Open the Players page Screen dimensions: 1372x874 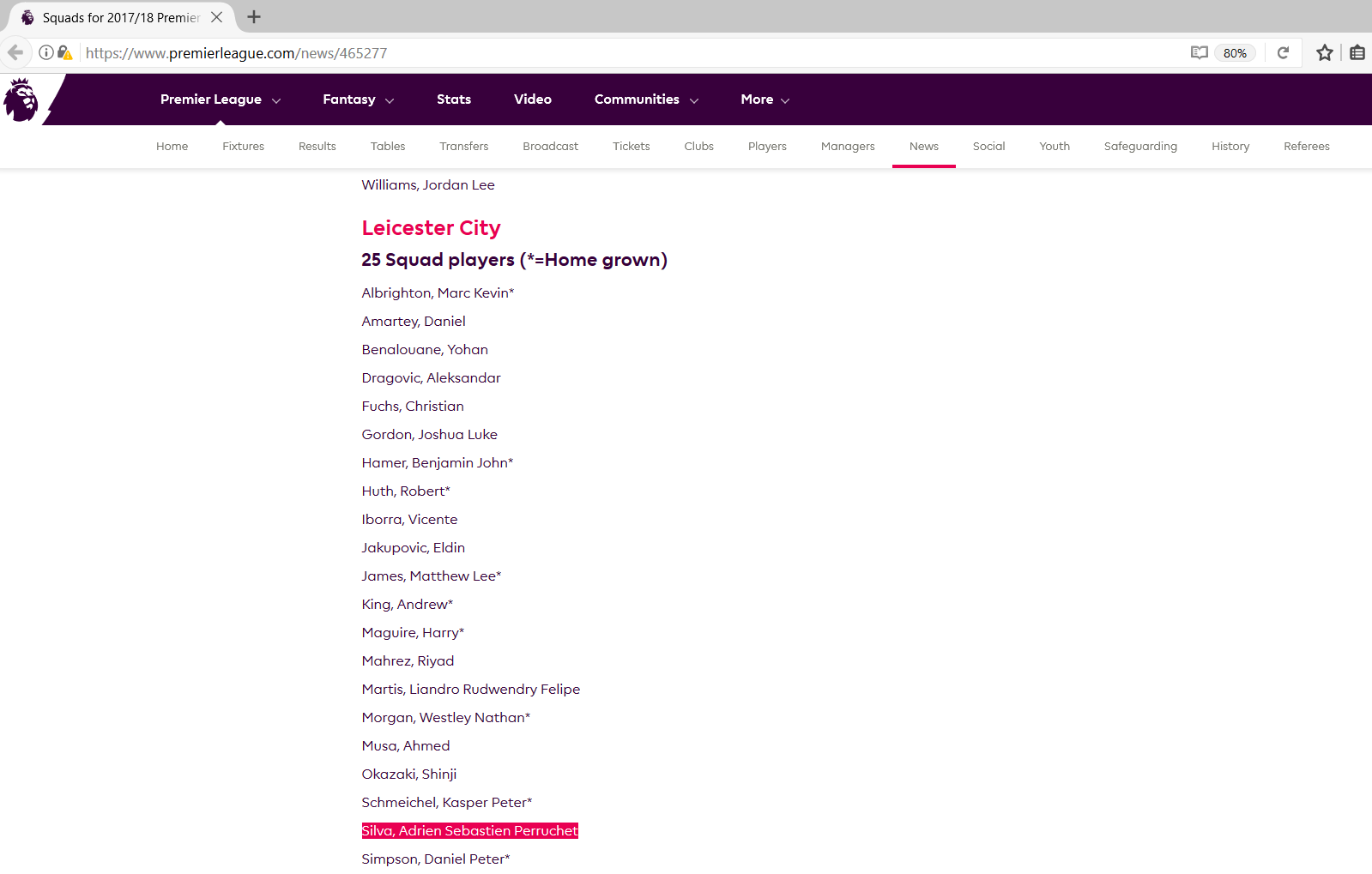pyautogui.click(x=767, y=147)
